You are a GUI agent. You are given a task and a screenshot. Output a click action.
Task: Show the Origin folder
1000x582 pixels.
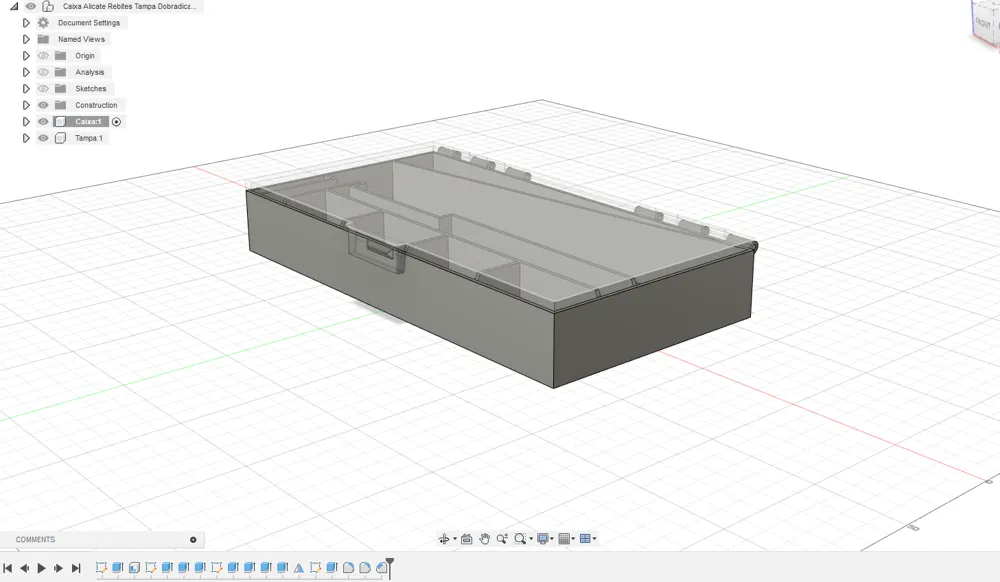click(x=43, y=55)
